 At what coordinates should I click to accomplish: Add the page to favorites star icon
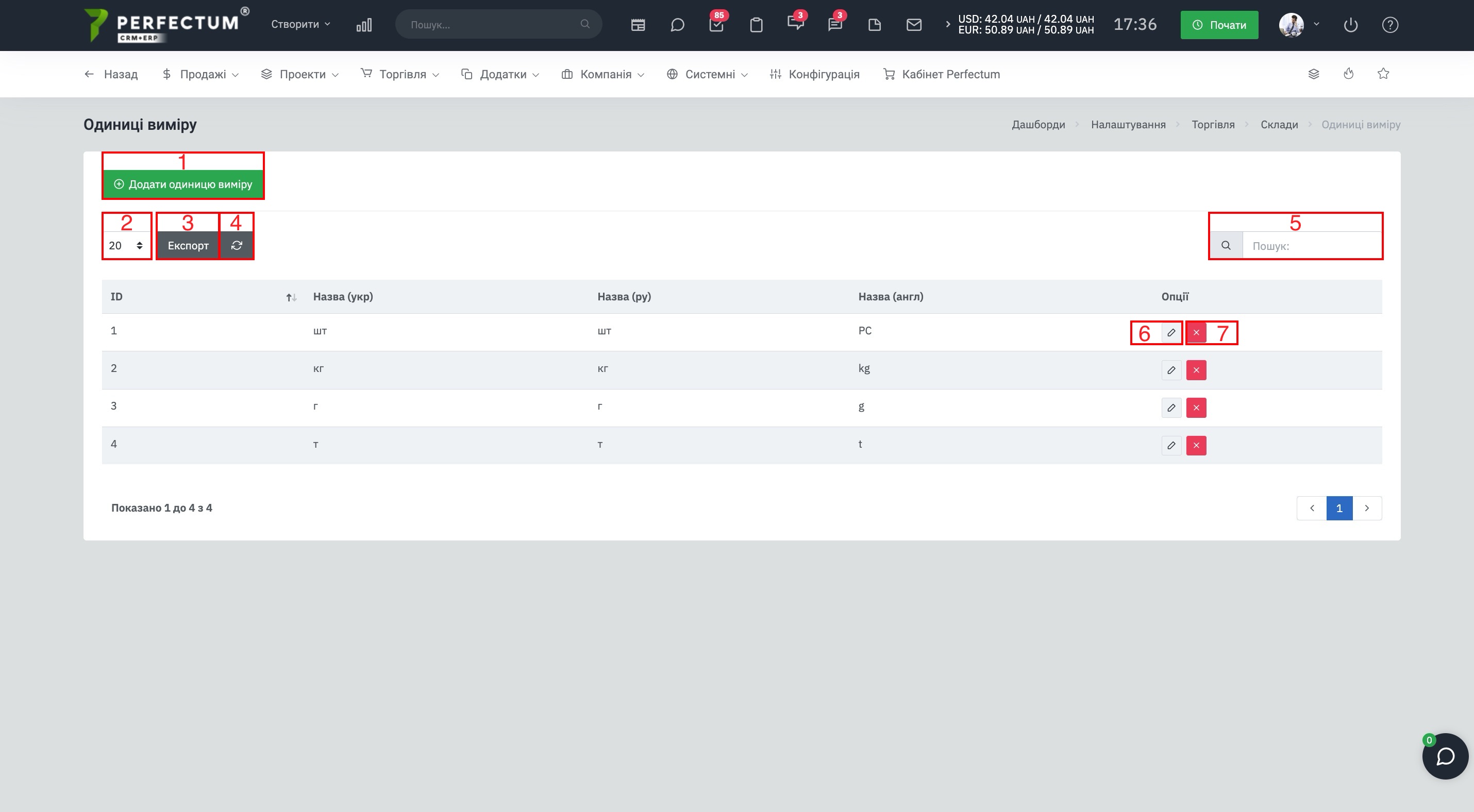coord(1383,74)
